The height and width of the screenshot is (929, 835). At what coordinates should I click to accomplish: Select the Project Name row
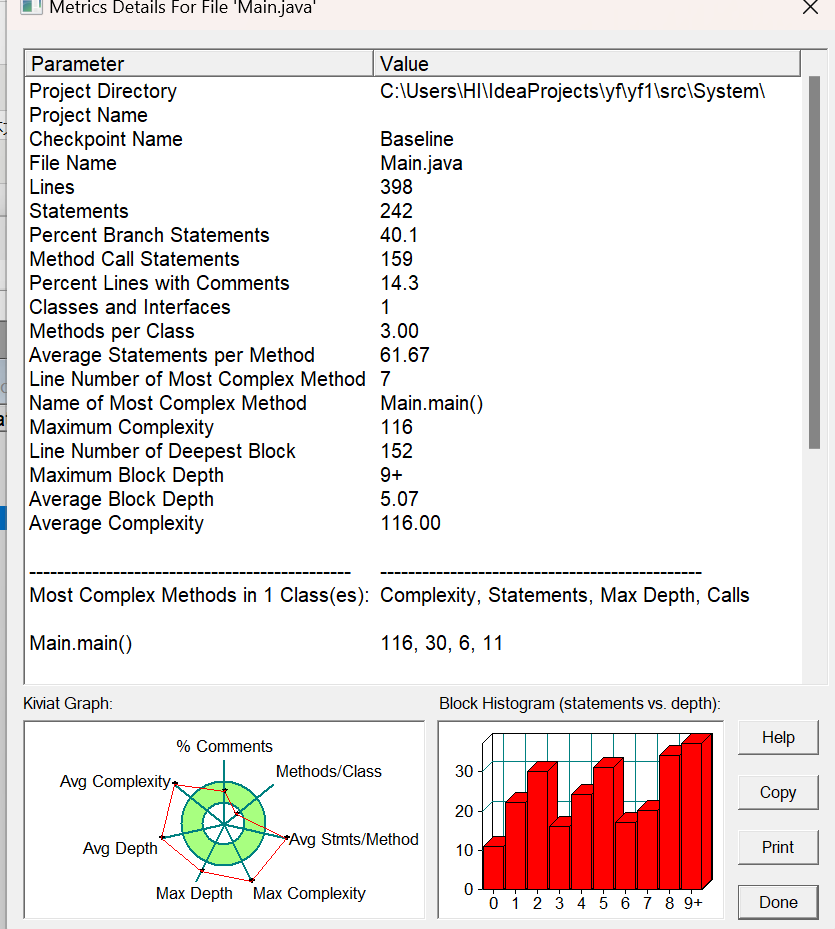pos(412,115)
